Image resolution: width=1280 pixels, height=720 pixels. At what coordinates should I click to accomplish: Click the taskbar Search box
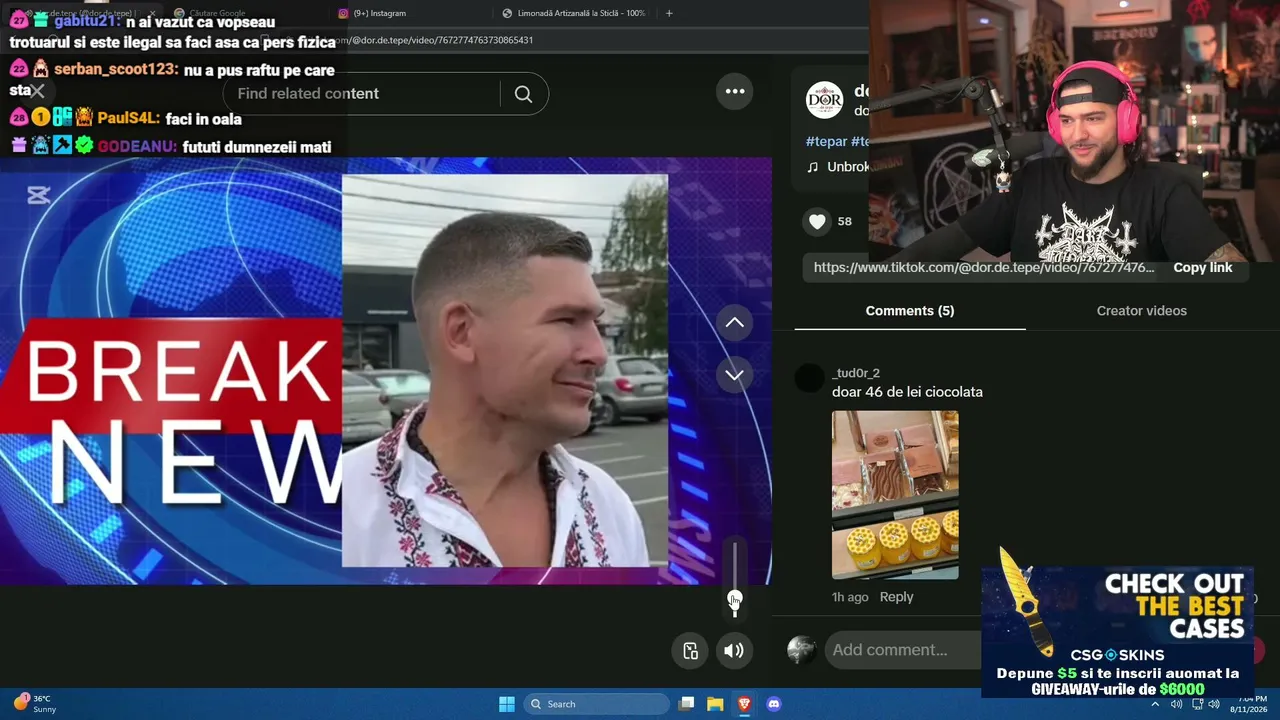click(597, 704)
